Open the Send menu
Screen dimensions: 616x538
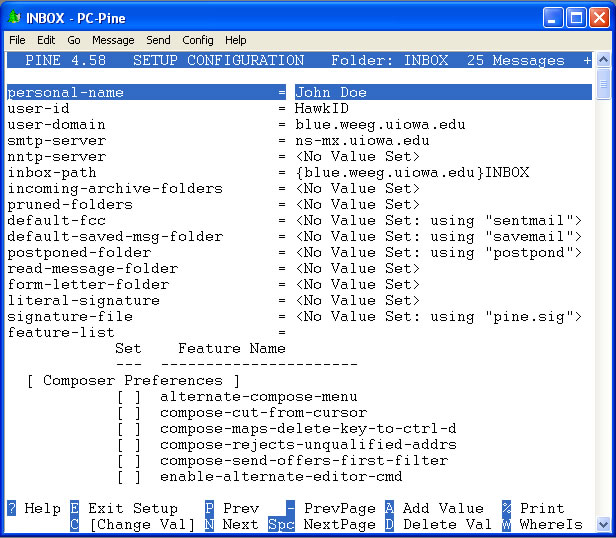(x=158, y=40)
